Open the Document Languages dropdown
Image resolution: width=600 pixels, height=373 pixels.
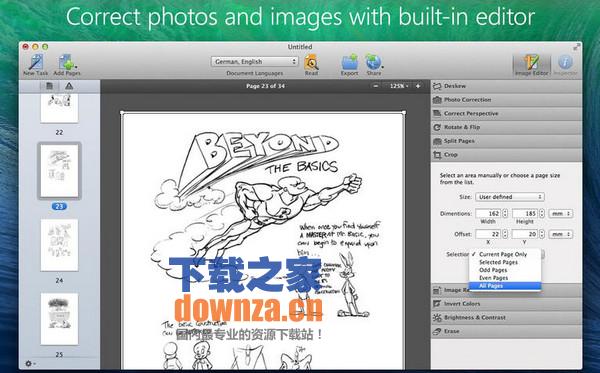point(254,61)
